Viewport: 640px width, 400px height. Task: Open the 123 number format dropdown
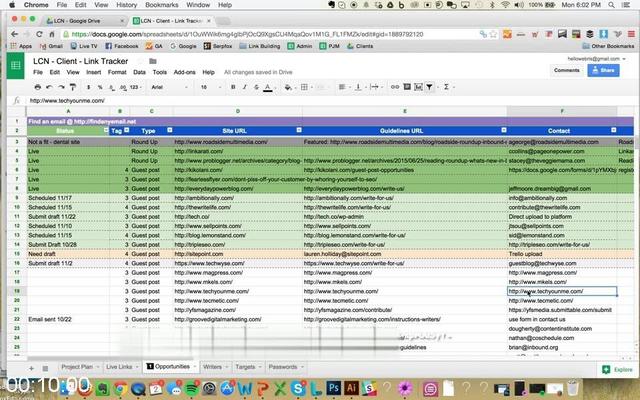(x=136, y=87)
